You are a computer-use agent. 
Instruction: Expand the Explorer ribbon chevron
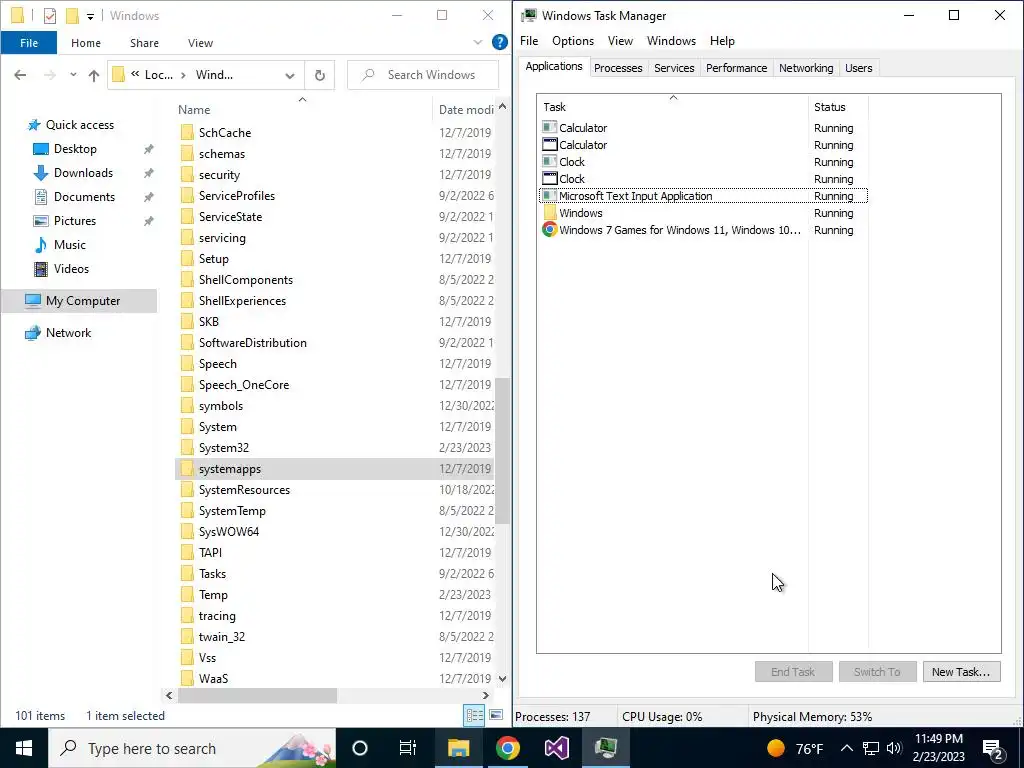point(477,42)
